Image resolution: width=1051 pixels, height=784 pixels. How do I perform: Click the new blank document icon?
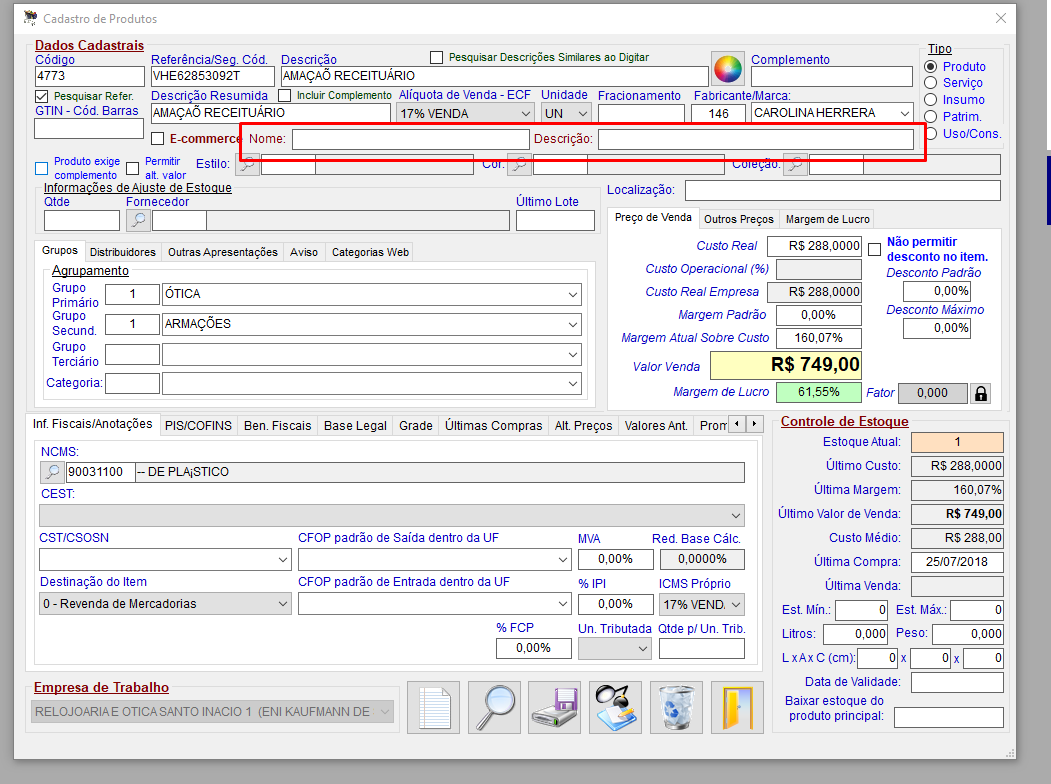click(x=433, y=708)
